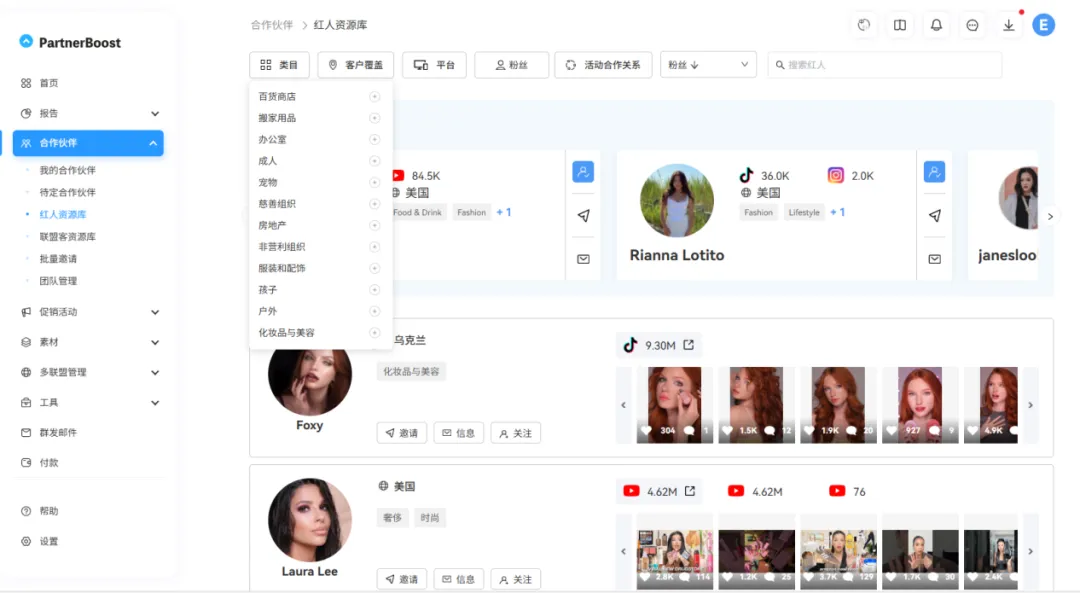Click the send invite icon on Rianna Lotito card
This screenshot has width=1080, height=593.
[x=934, y=216]
